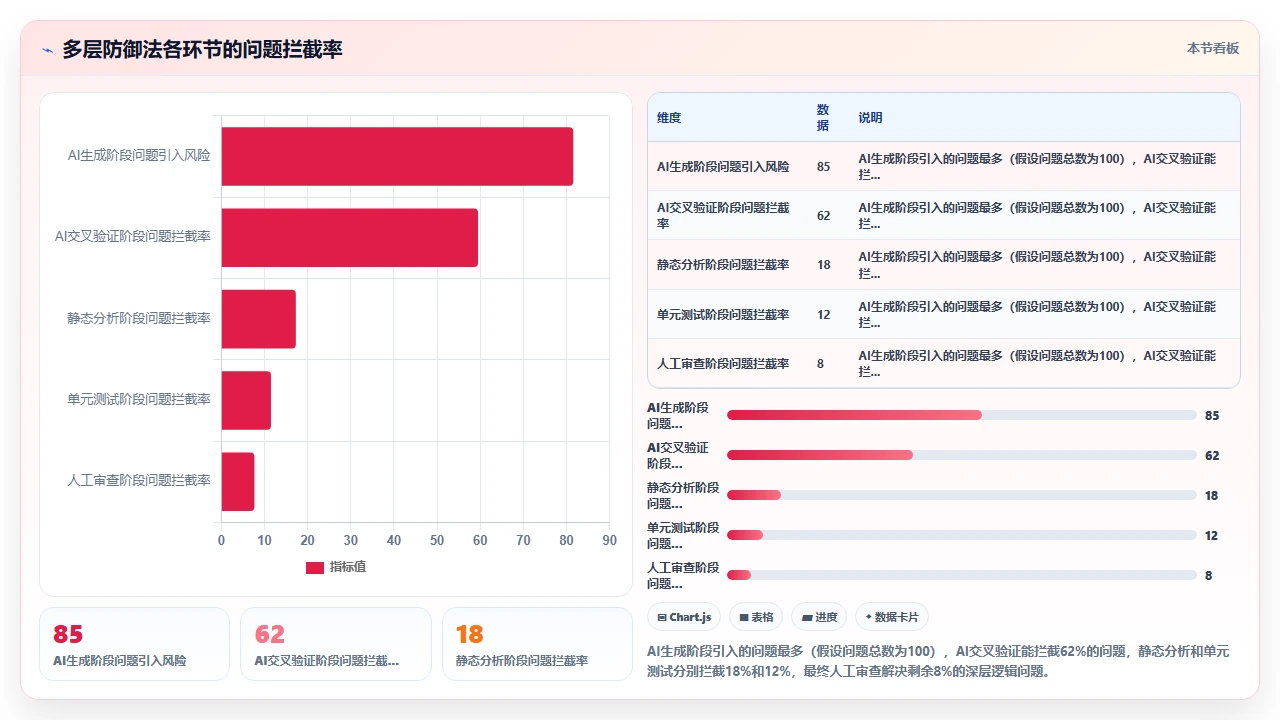Viewport: 1280px width, 720px height.
Task: Click value 62 in the table
Action: 823,216
